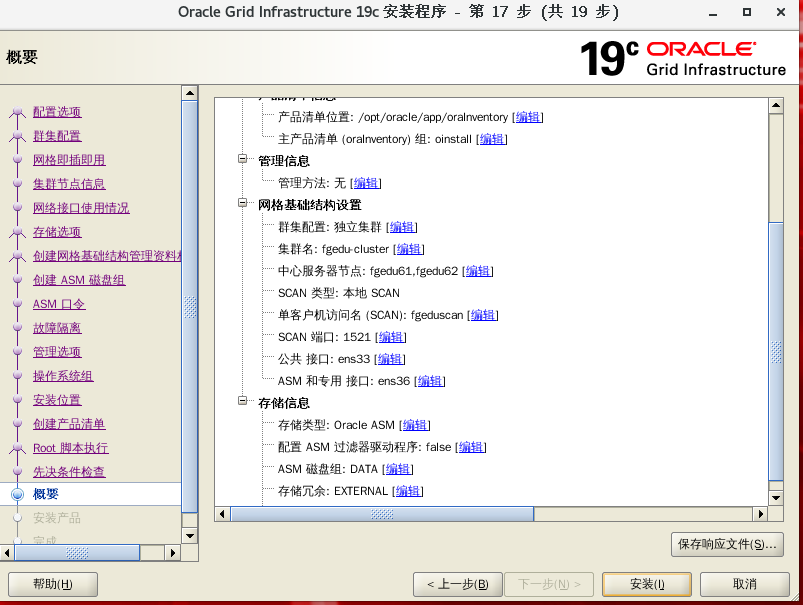The image size is (803, 605).
Task: Edit the cluster name fgedu-cluster
Action: coord(409,249)
